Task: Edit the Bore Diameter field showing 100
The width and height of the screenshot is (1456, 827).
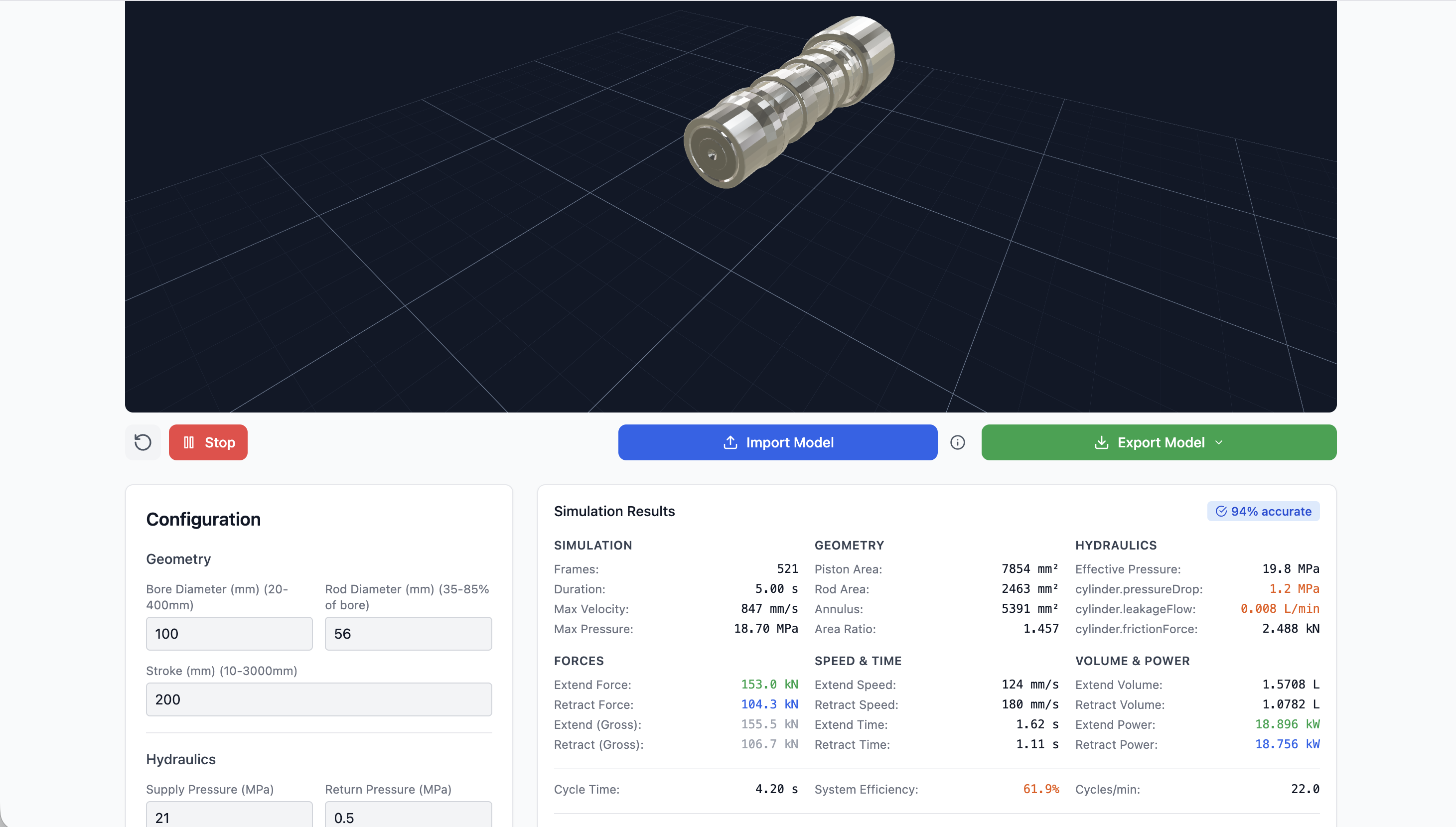Action: 229,633
